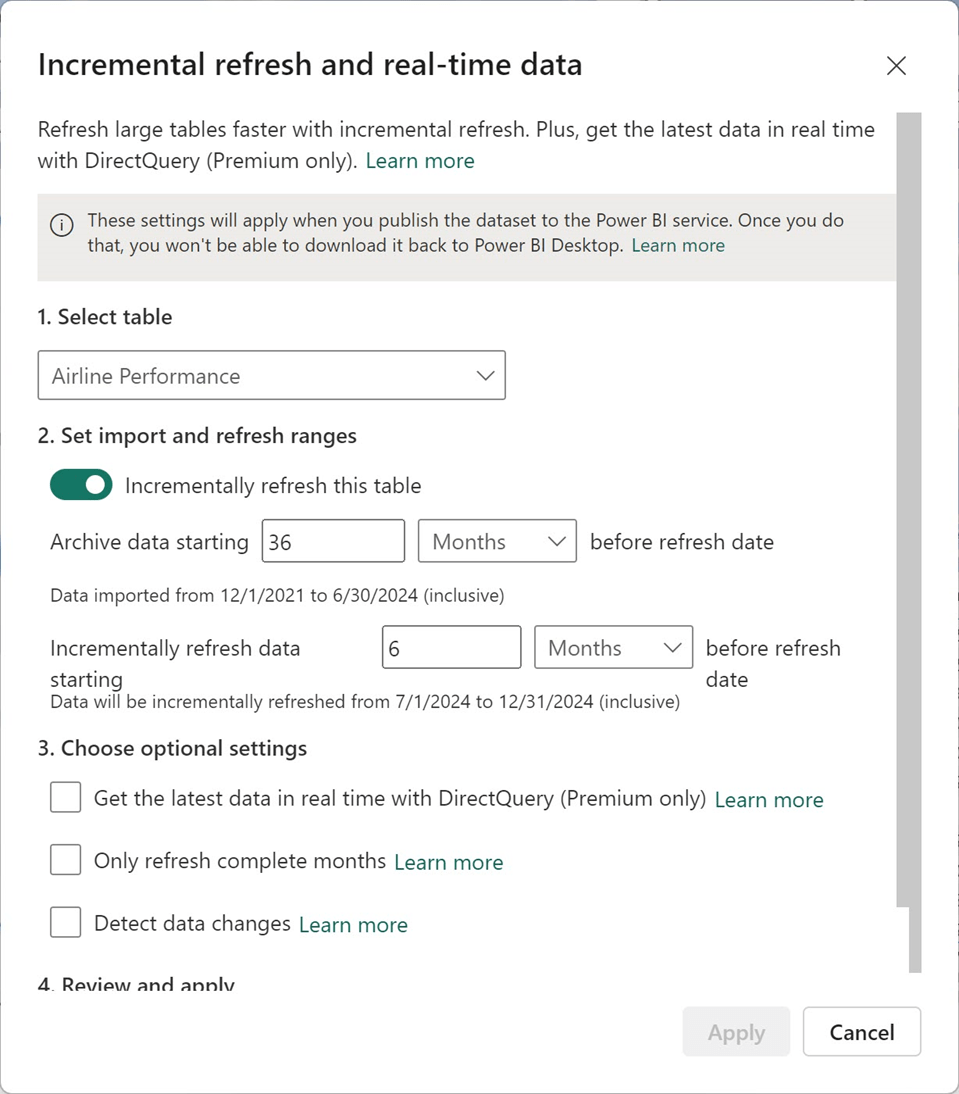Click the '1. Select table' heading
This screenshot has width=959, height=1094.
[105, 317]
